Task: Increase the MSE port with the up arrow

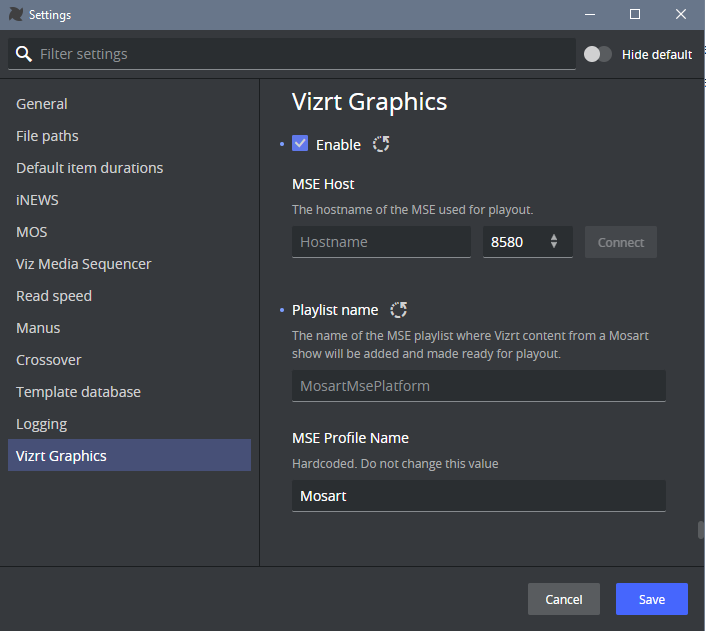Action: [554, 237]
